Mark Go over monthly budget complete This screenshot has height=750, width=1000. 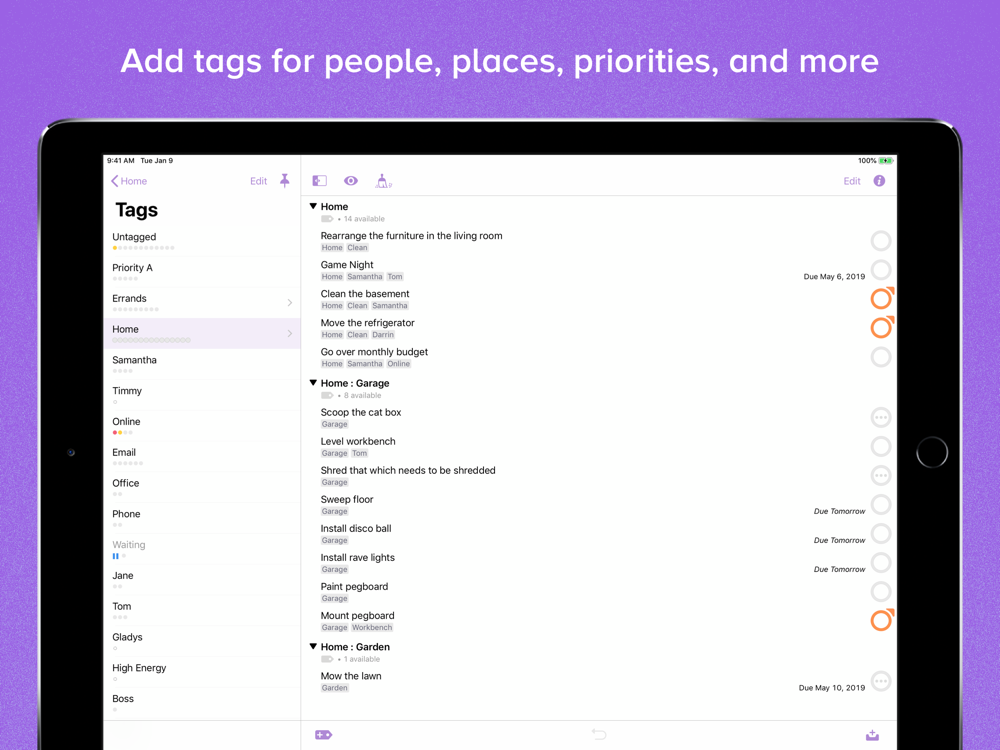coord(881,357)
